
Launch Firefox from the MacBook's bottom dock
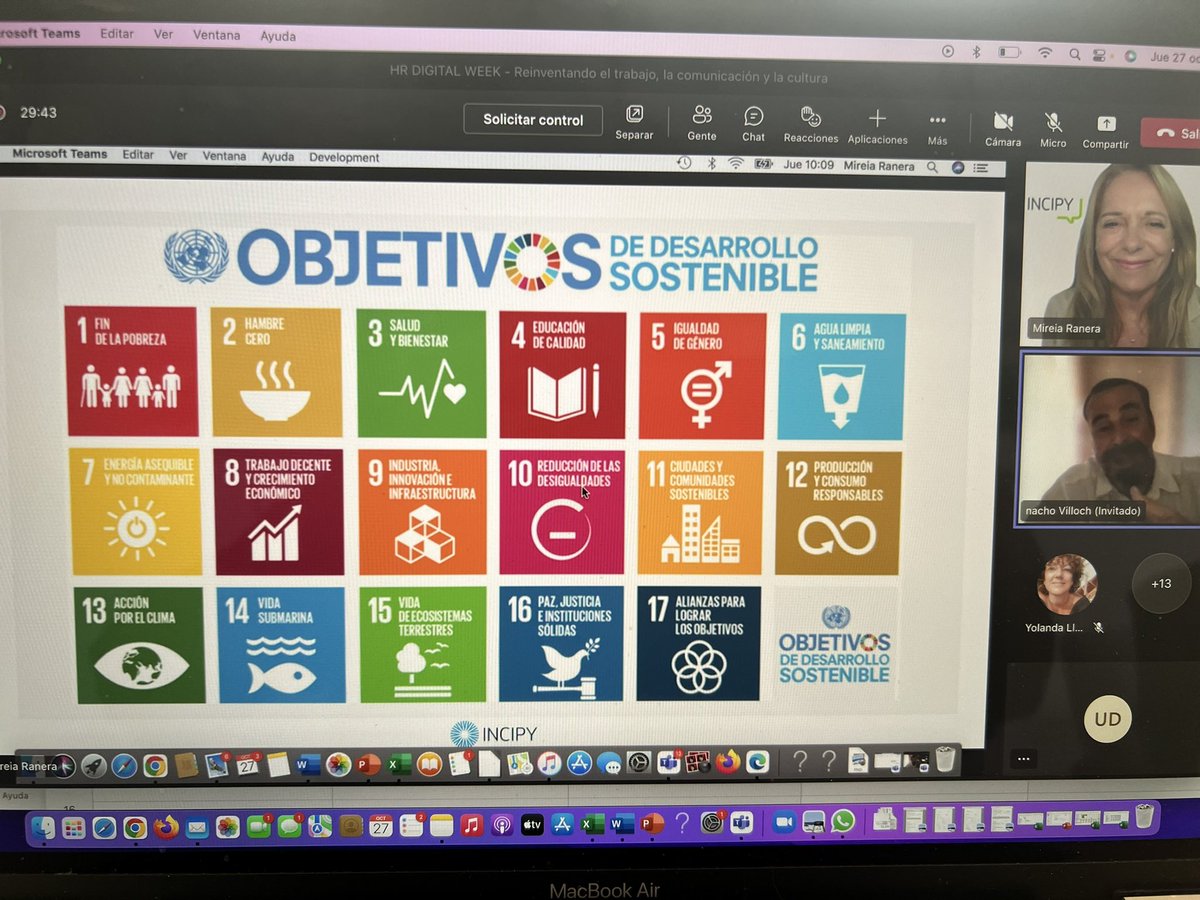166,827
